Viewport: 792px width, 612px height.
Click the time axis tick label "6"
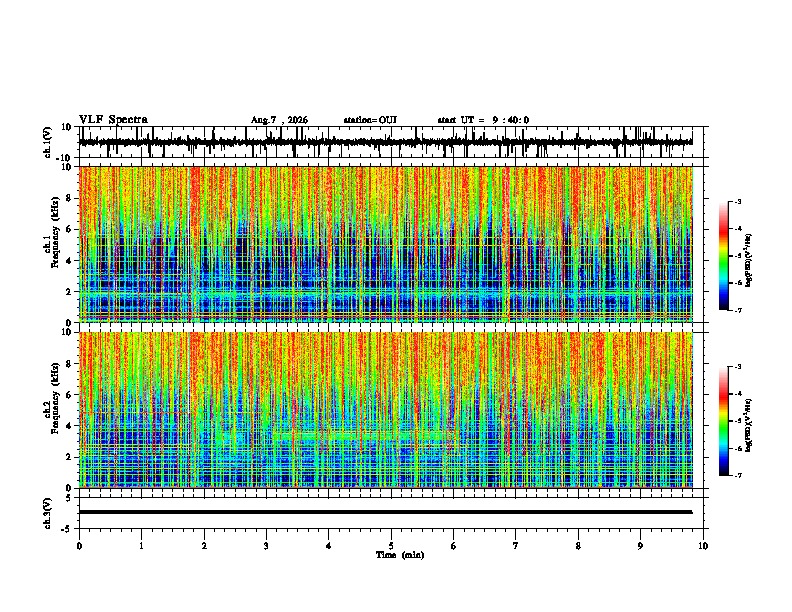pos(453,546)
